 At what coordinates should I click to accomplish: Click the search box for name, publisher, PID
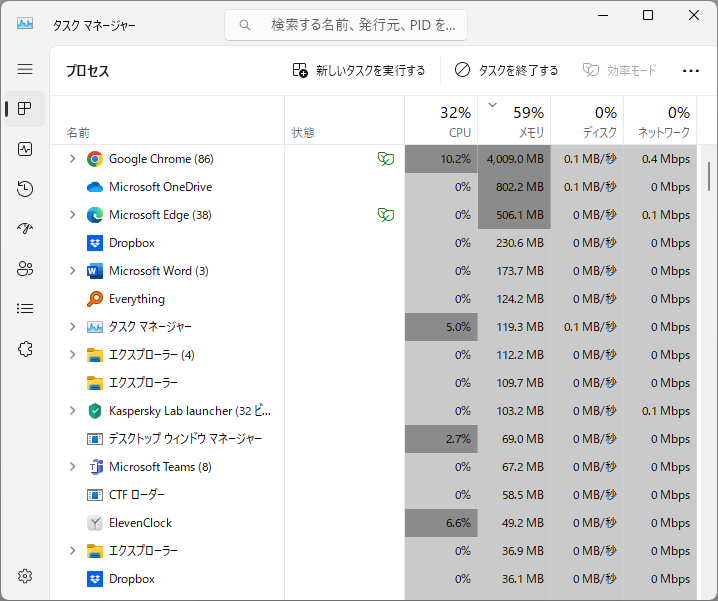(346, 25)
